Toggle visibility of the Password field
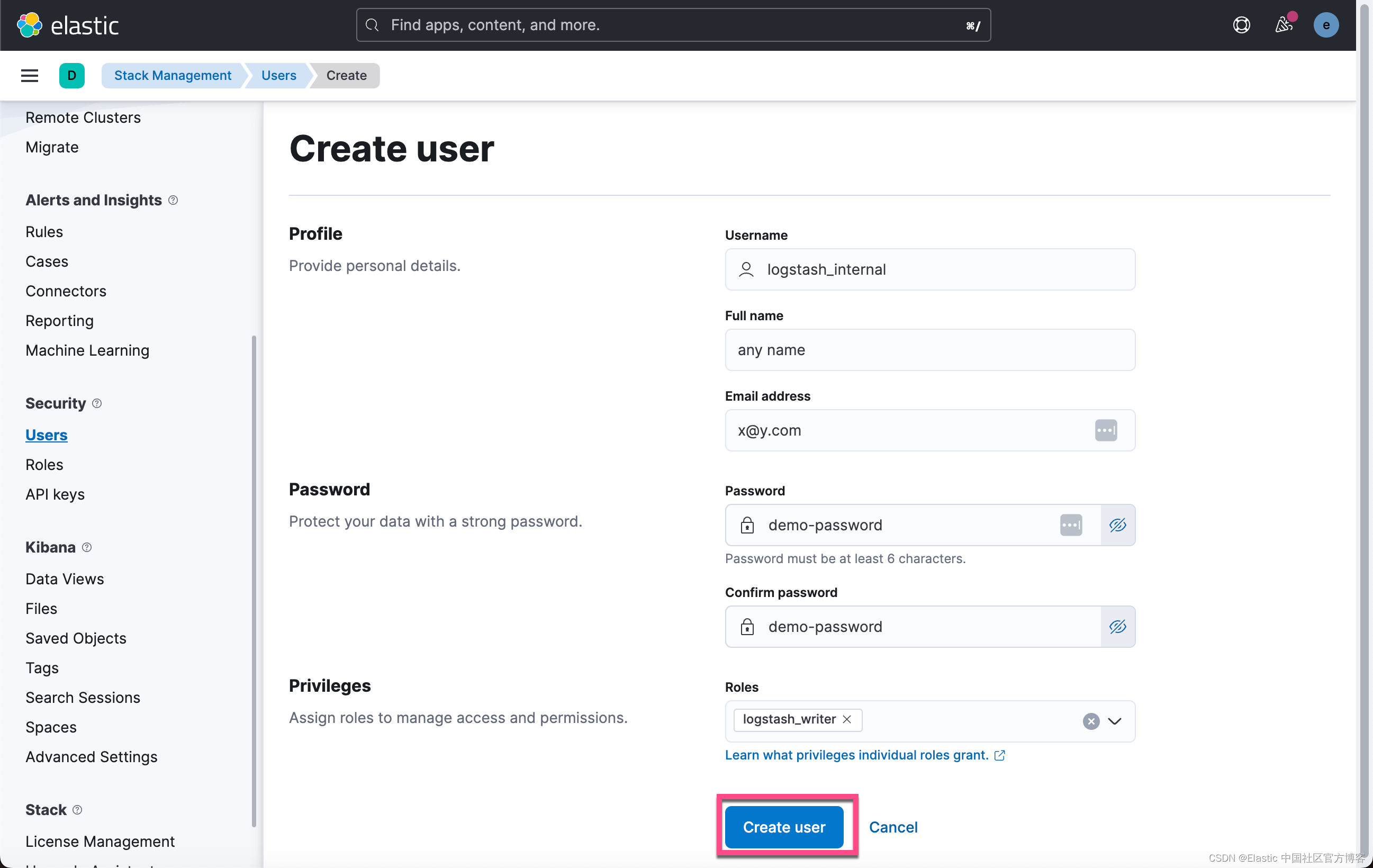This screenshot has height=868, width=1373. [1117, 525]
